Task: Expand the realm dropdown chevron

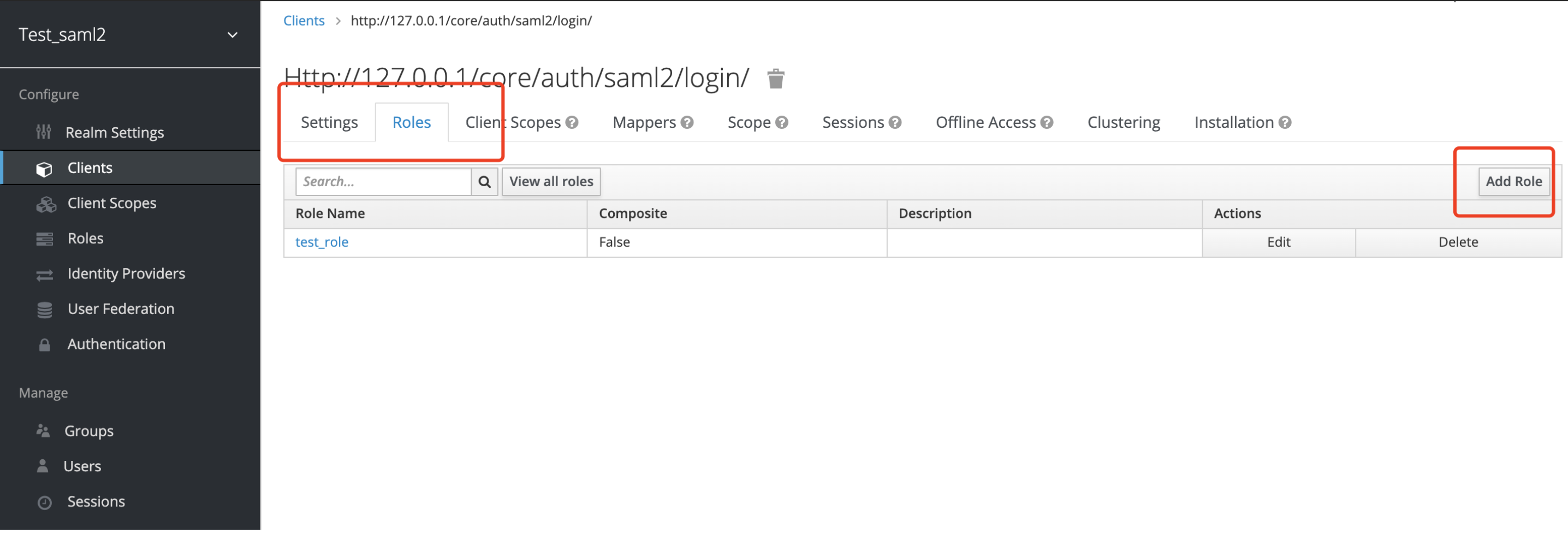Action: click(x=232, y=35)
